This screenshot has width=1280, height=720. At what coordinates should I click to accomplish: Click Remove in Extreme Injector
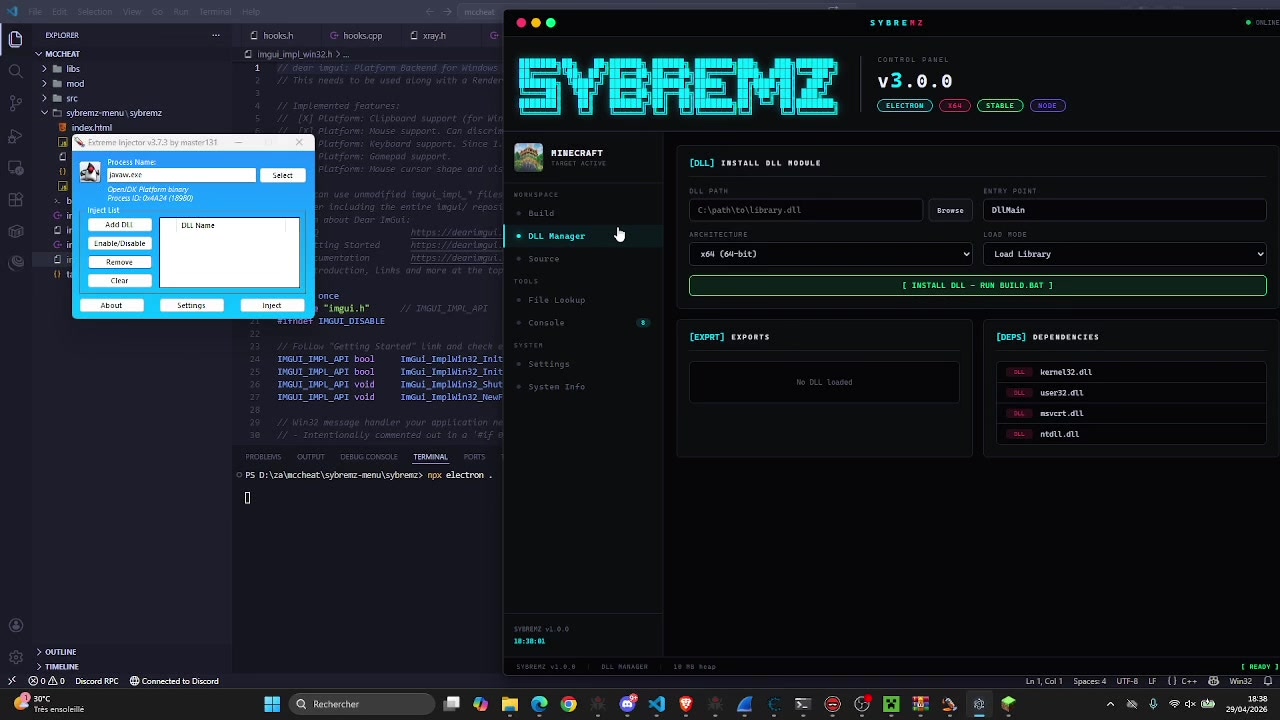(x=119, y=262)
